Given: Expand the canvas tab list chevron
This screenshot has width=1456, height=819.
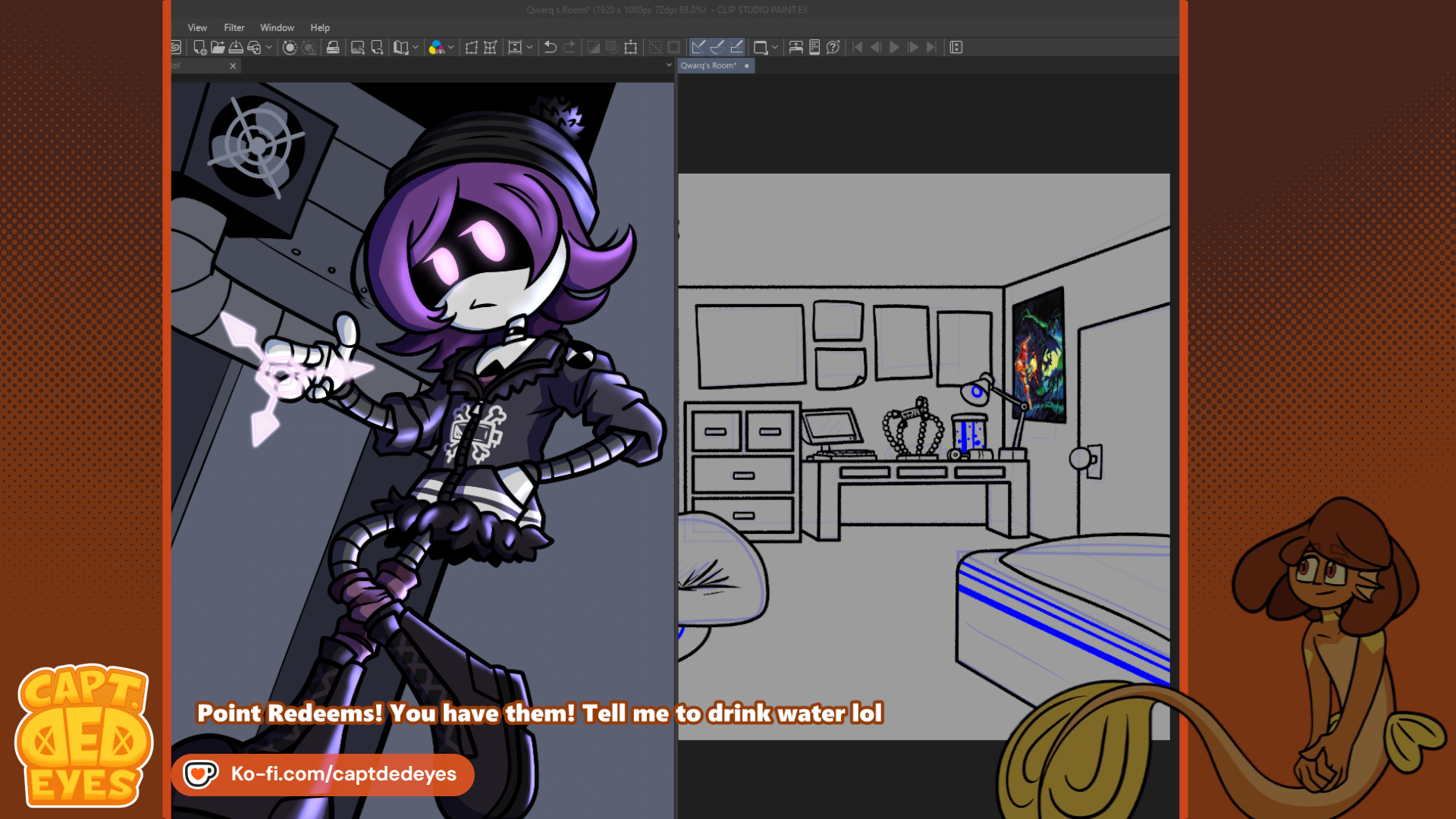Looking at the screenshot, I should tap(669, 65).
